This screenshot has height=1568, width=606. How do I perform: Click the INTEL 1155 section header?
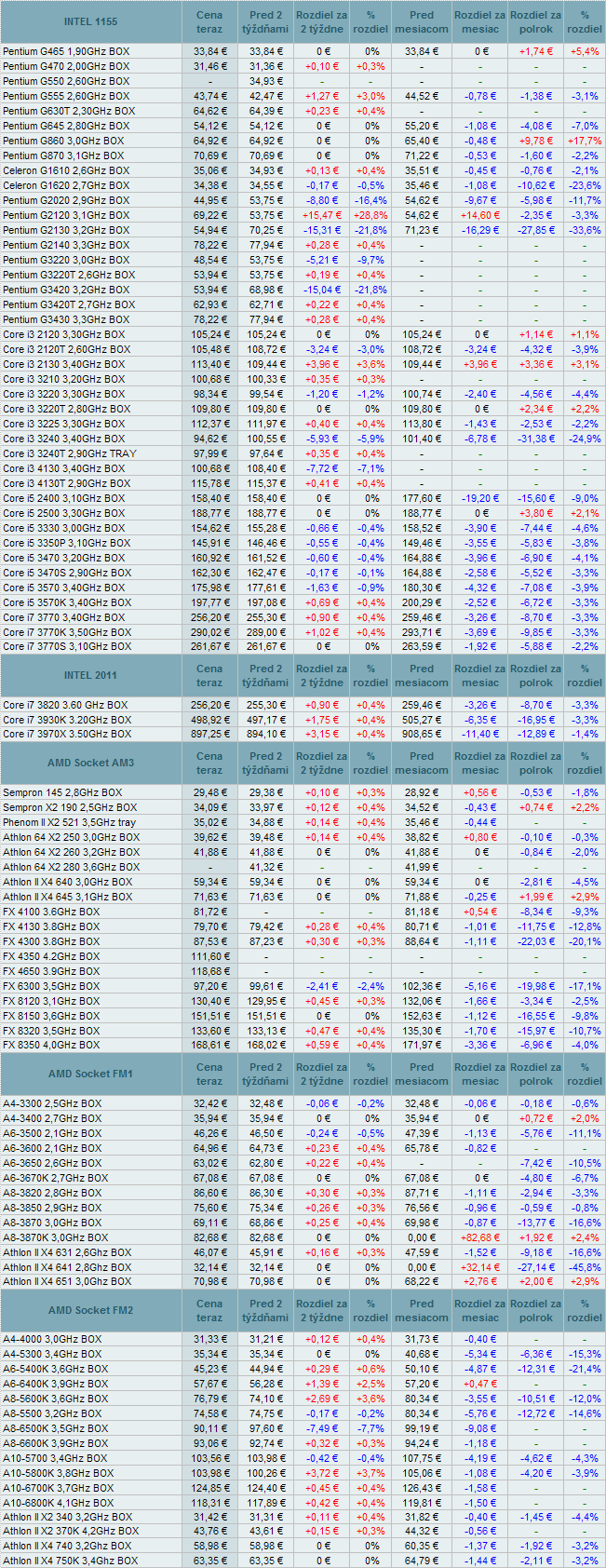[x=90, y=22]
